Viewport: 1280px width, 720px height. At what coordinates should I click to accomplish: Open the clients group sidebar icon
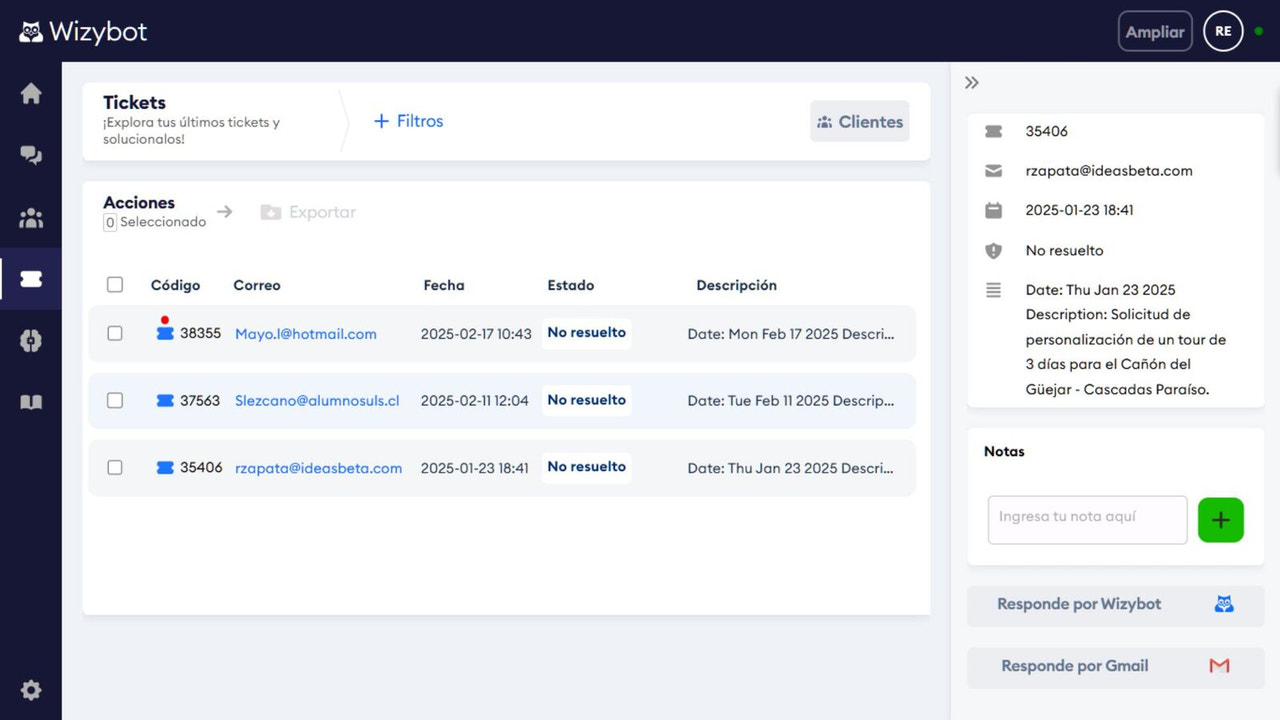coord(31,217)
